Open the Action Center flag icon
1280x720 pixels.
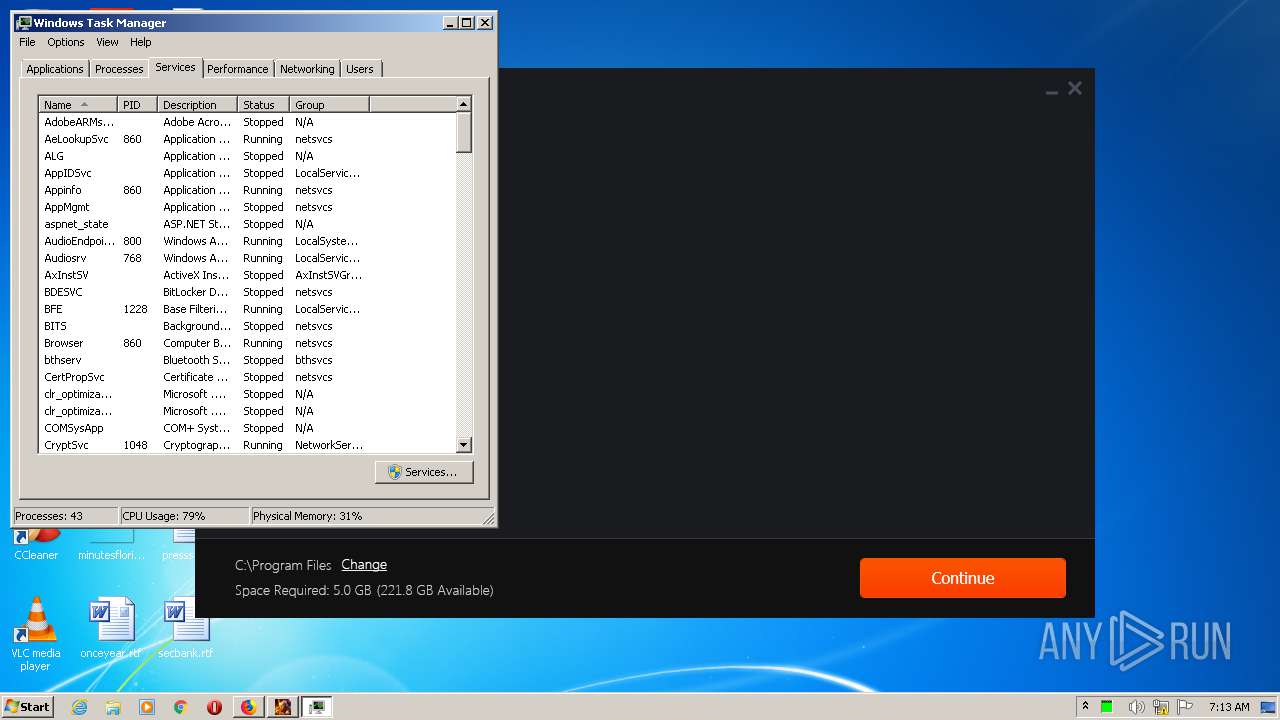[x=1185, y=707]
